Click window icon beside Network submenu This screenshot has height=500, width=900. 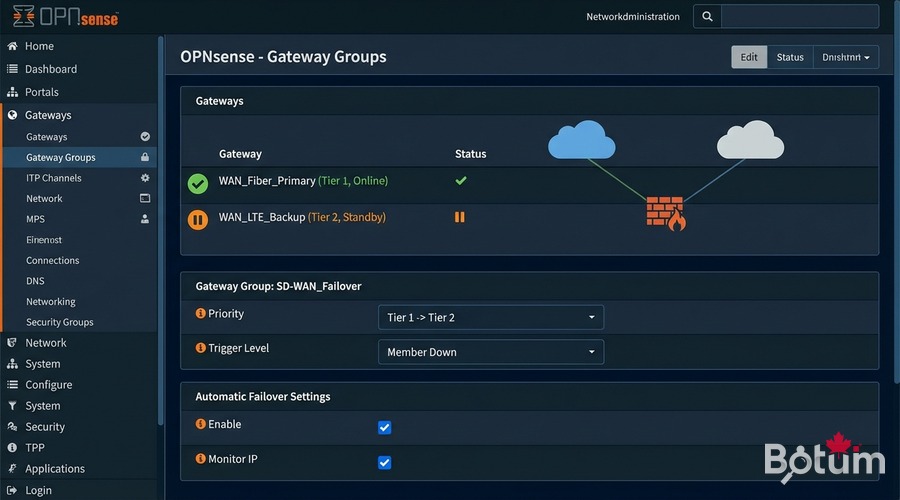click(145, 198)
